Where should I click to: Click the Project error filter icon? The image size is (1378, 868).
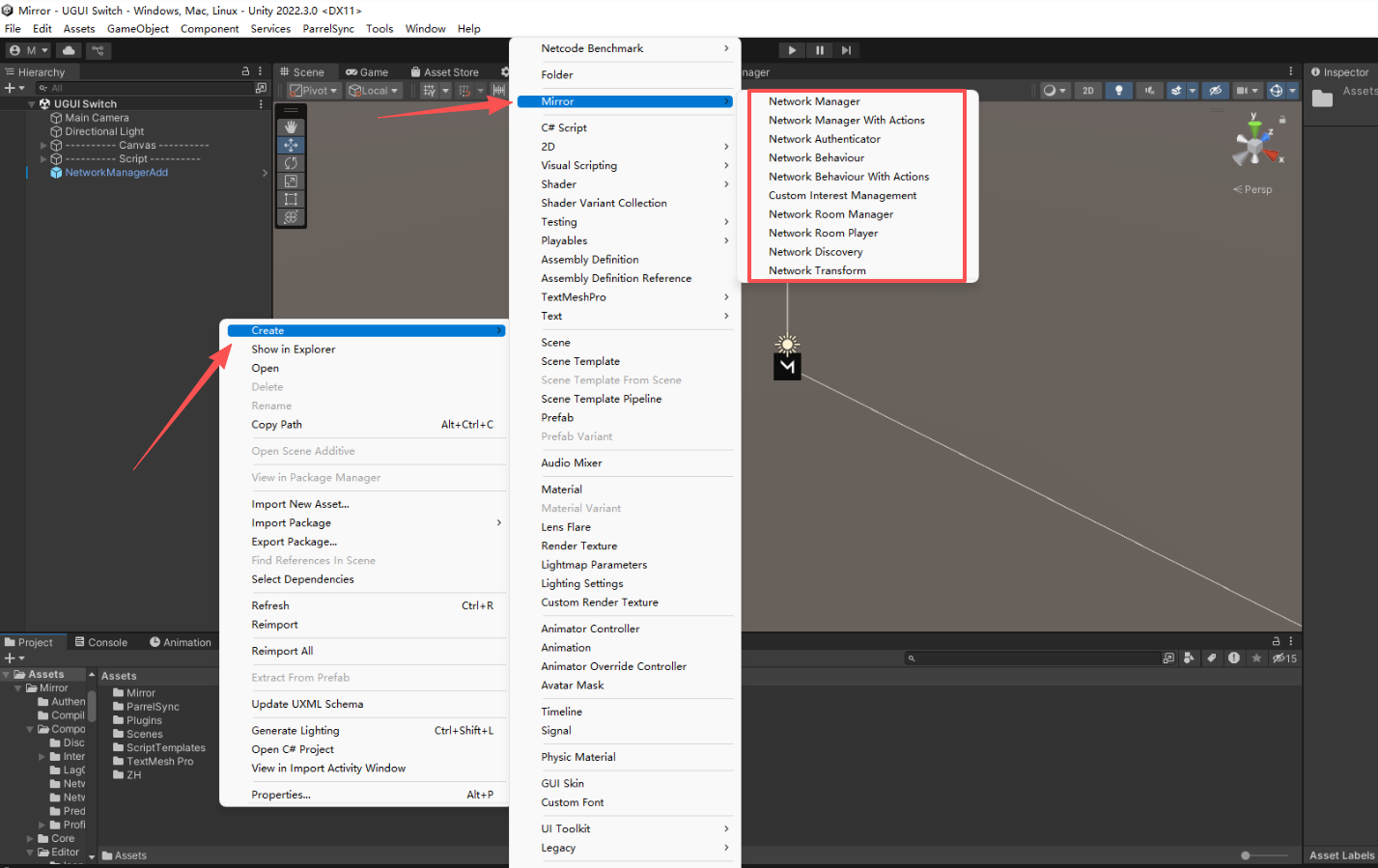[x=1234, y=658]
